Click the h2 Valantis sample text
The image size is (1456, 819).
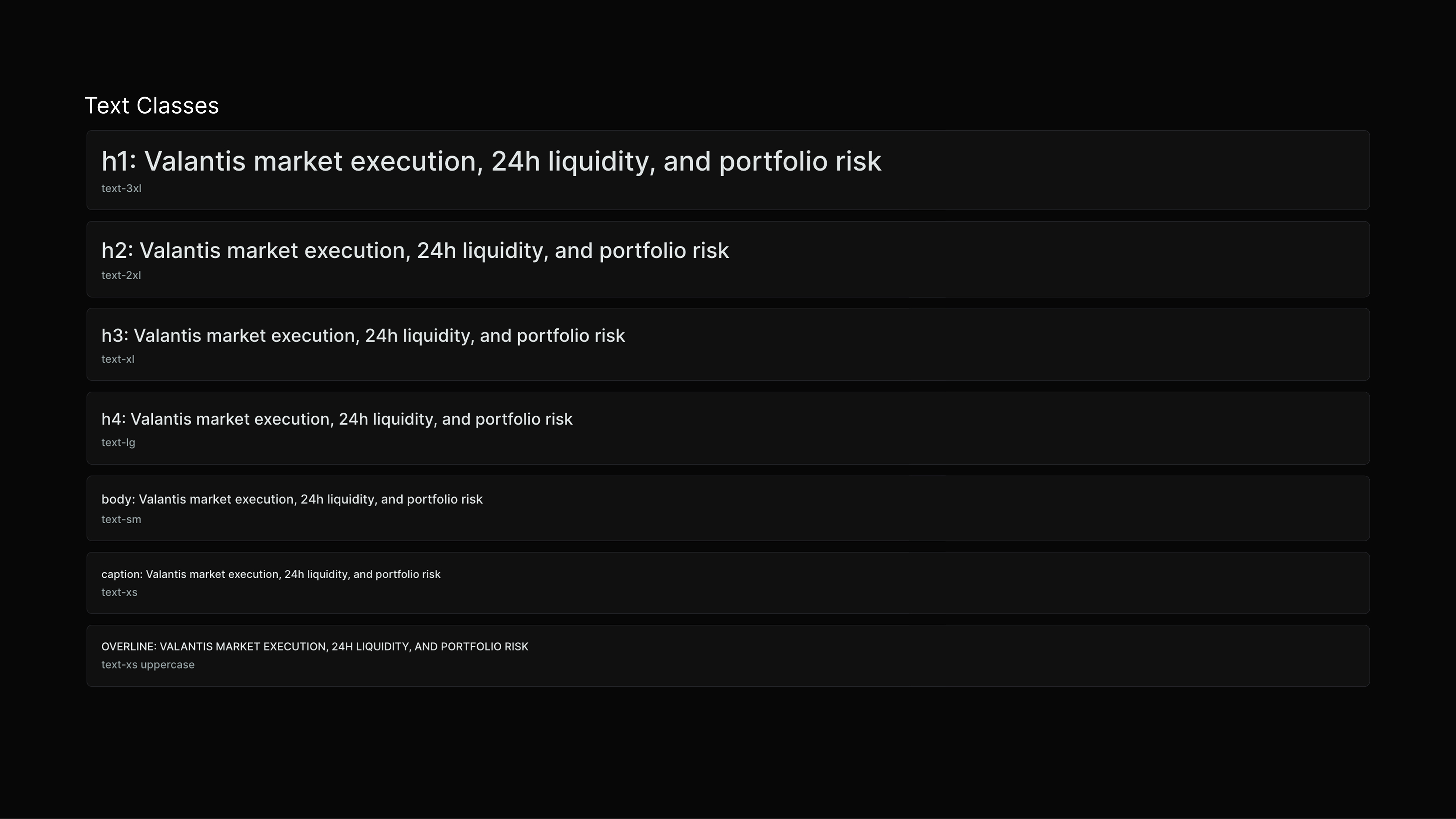point(415,251)
